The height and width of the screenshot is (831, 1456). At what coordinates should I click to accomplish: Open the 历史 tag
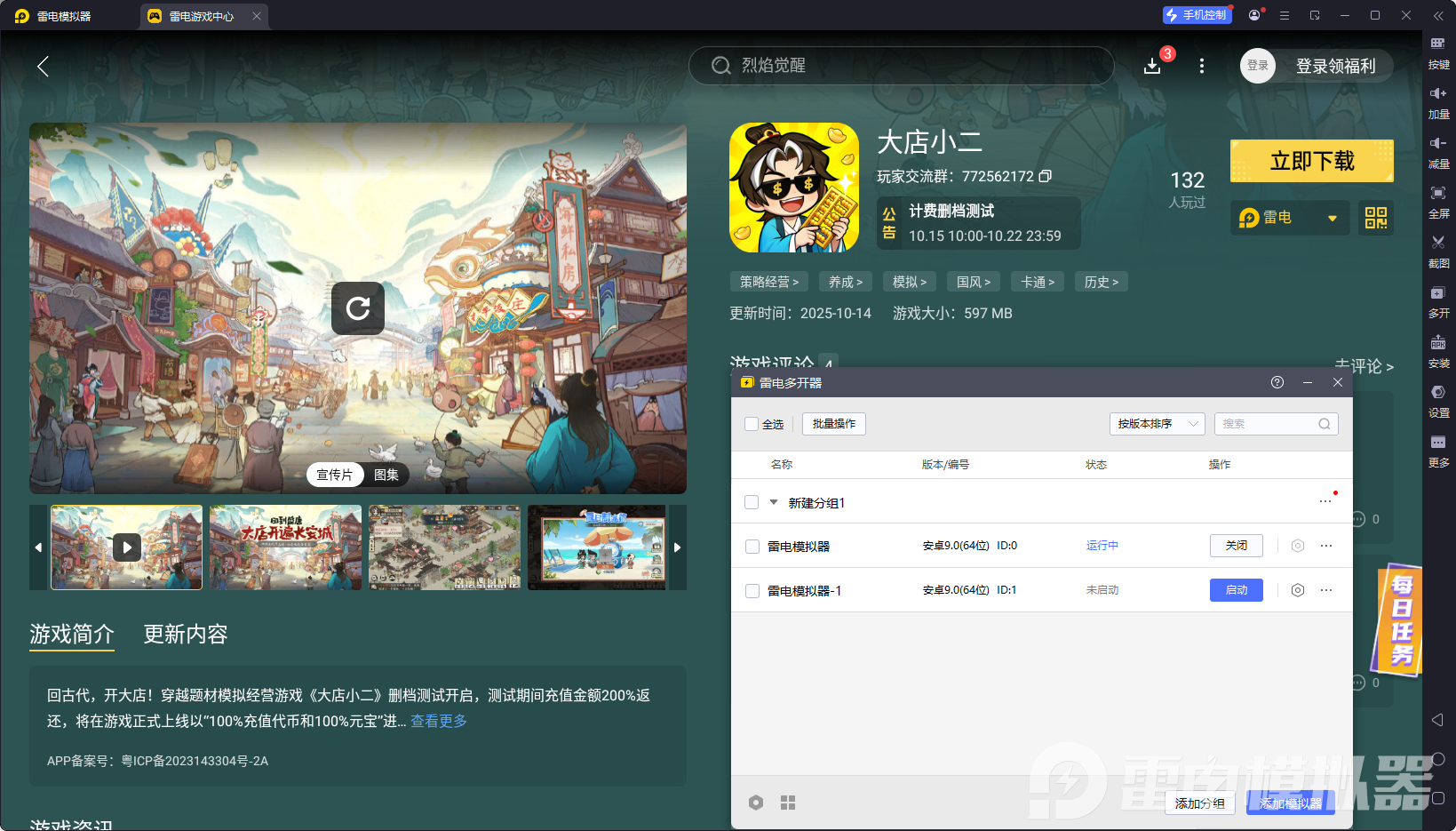pyautogui.click(x=1102, y=282)
